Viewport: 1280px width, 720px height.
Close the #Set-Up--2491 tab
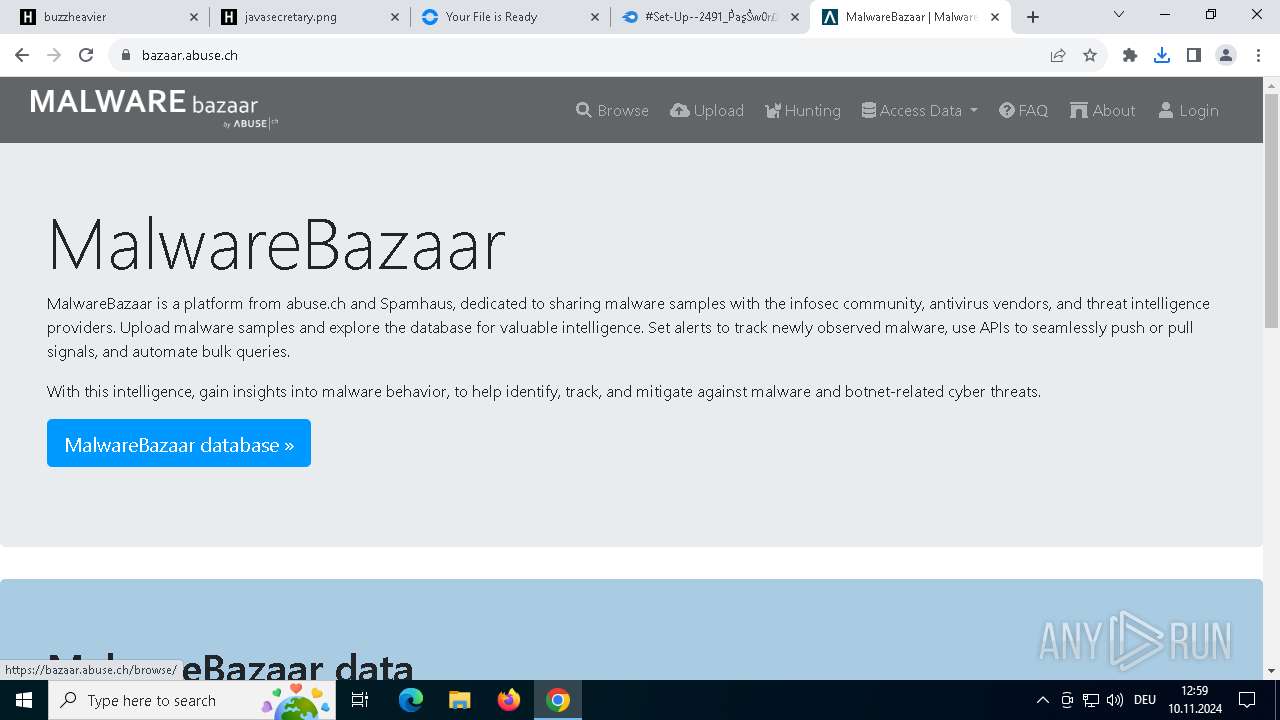[x=794, y=17]
